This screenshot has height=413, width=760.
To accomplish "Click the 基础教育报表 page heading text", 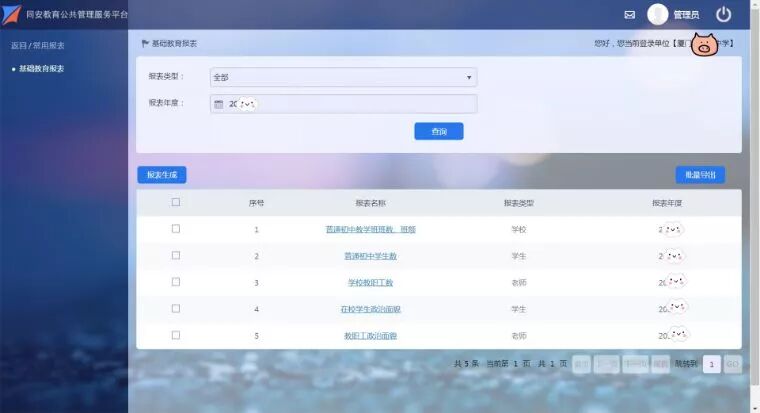I will coord(174,44).
